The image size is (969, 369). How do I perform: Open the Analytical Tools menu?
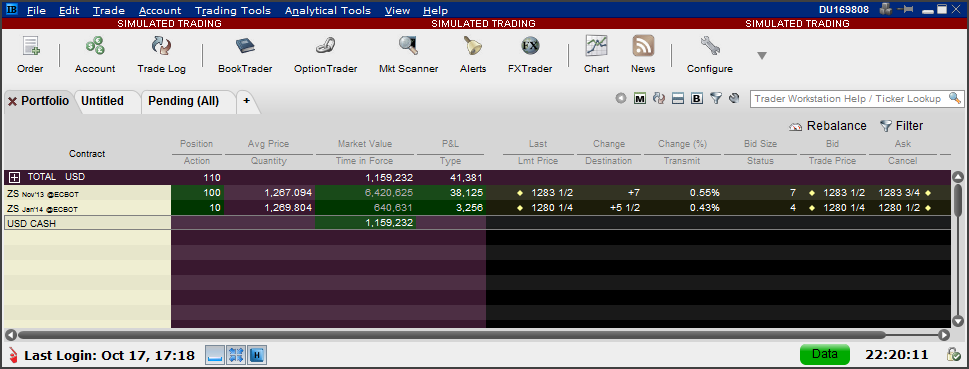click(x=328, y=11)
